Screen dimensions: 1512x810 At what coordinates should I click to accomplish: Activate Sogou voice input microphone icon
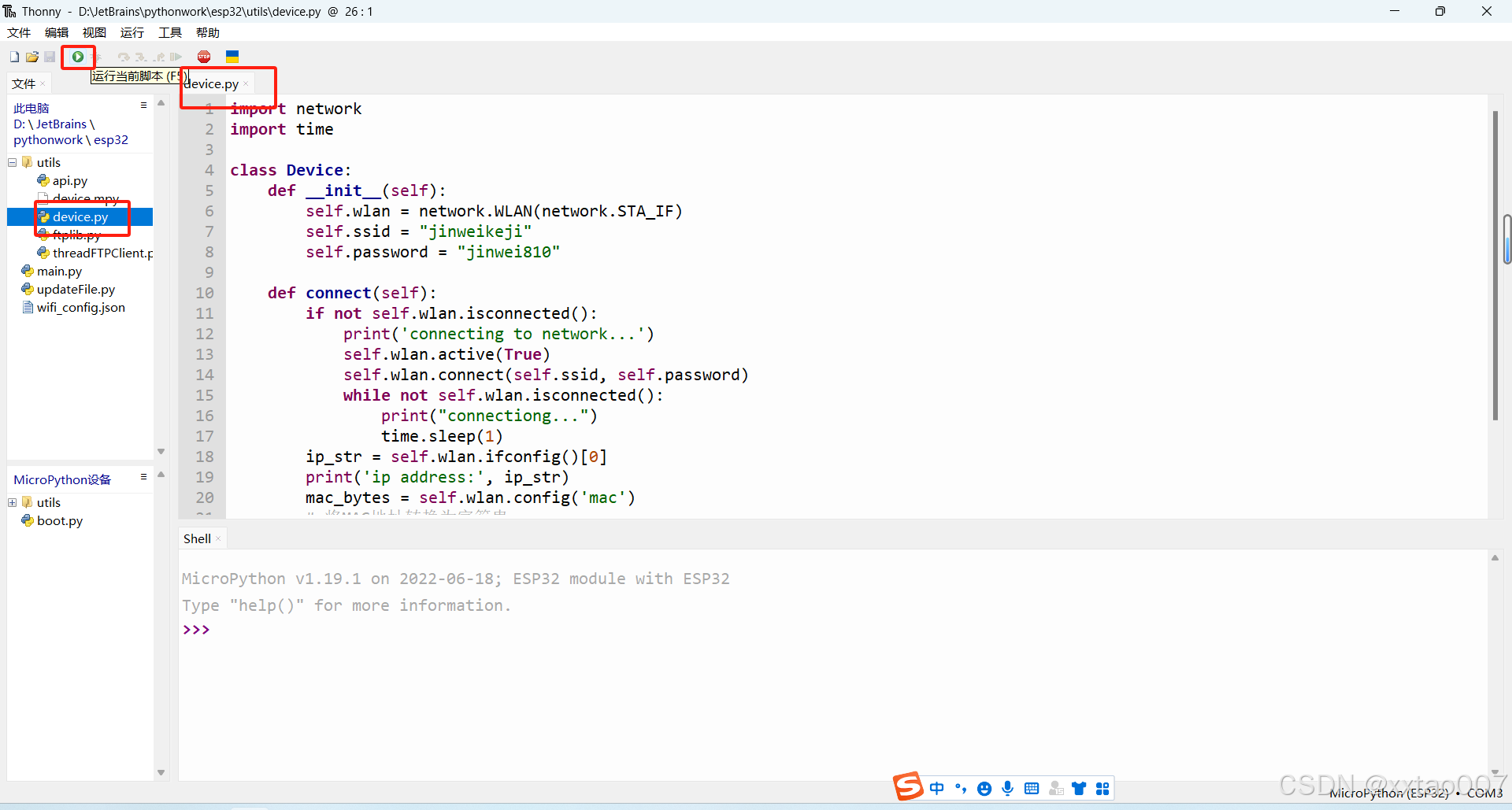click(1008, 788)
